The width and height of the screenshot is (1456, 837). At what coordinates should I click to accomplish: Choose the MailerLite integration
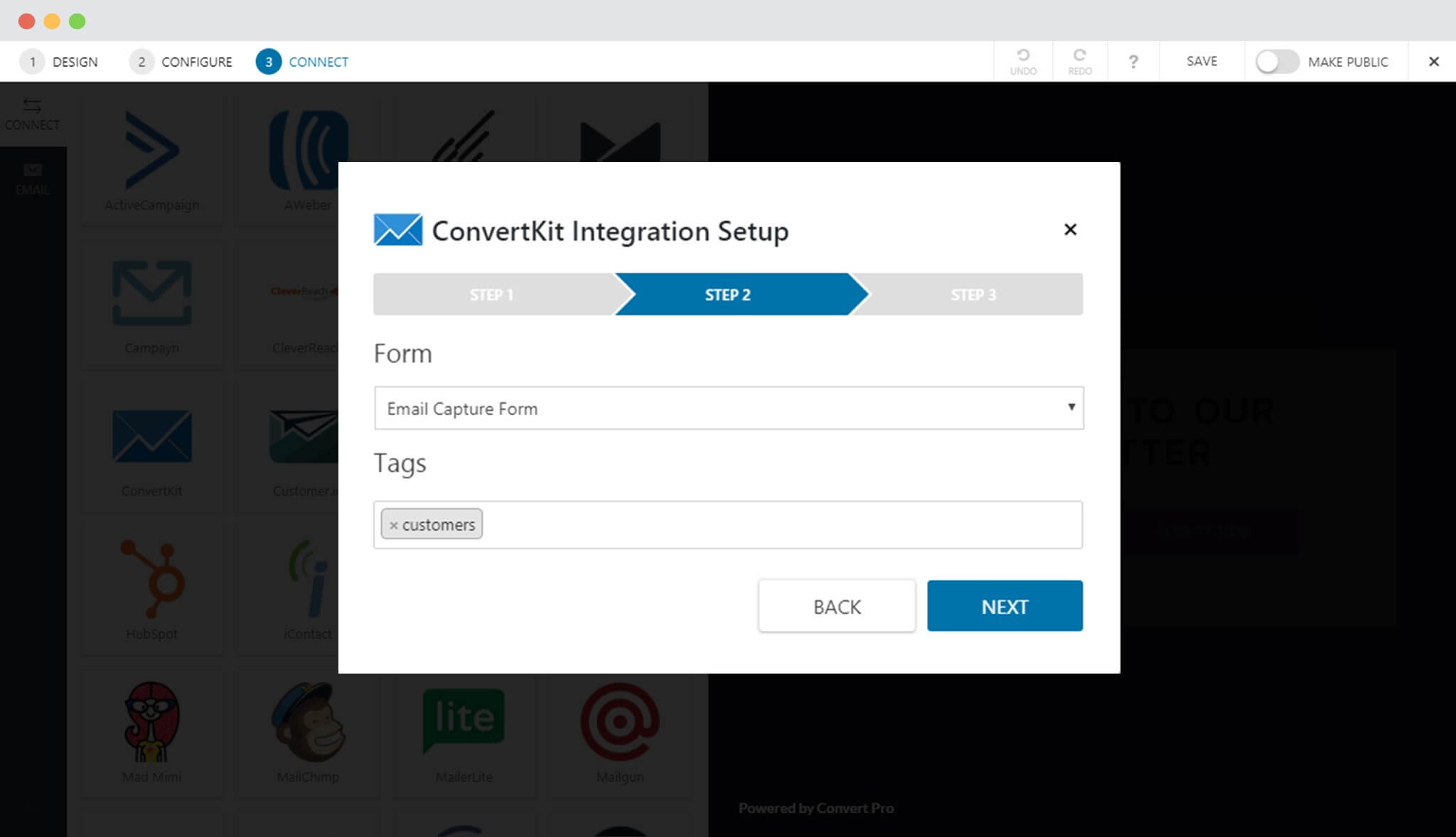click(464, 721)
